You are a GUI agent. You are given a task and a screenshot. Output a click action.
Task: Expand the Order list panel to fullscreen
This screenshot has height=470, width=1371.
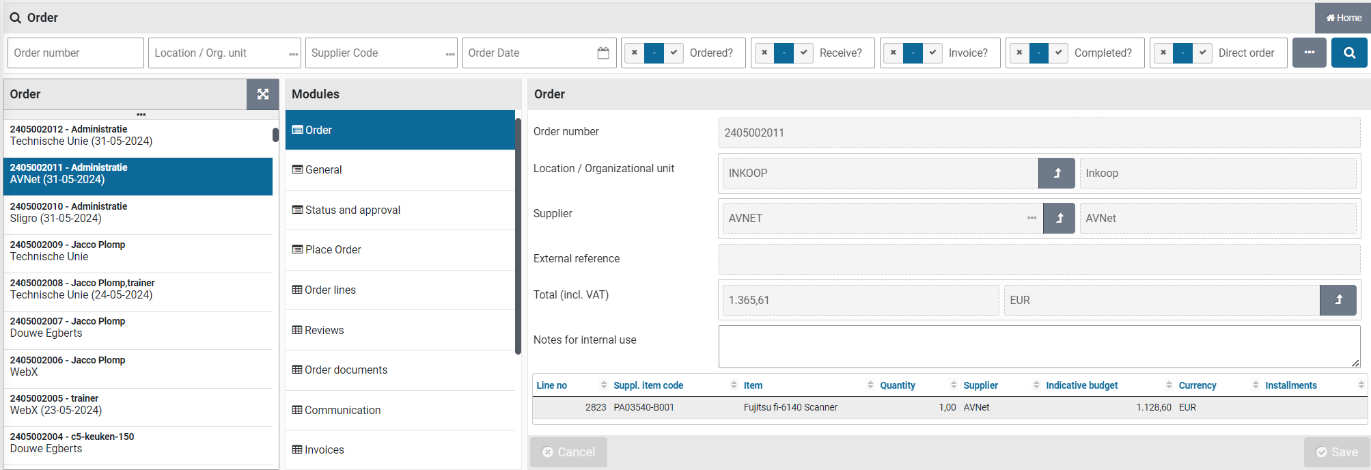[x=262, y=94]
